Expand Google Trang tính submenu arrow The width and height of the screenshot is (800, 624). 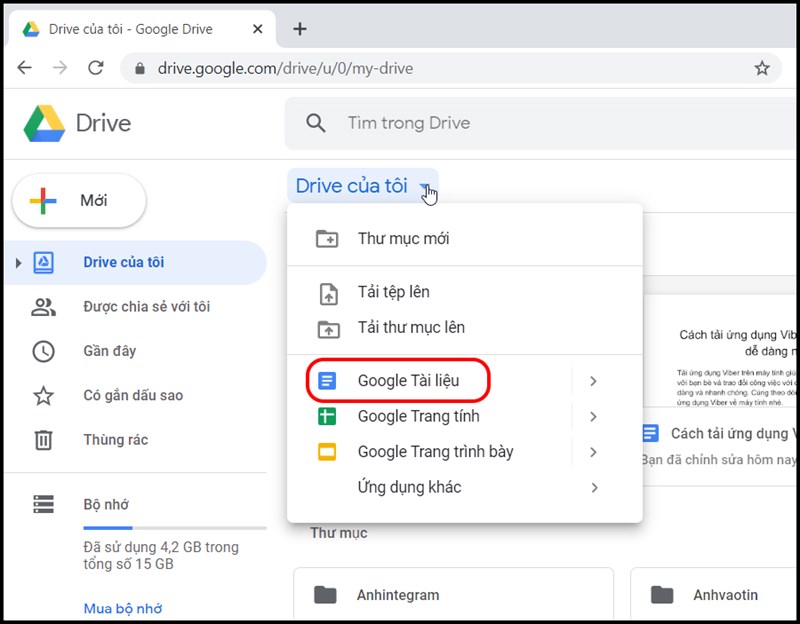point(593,417)
